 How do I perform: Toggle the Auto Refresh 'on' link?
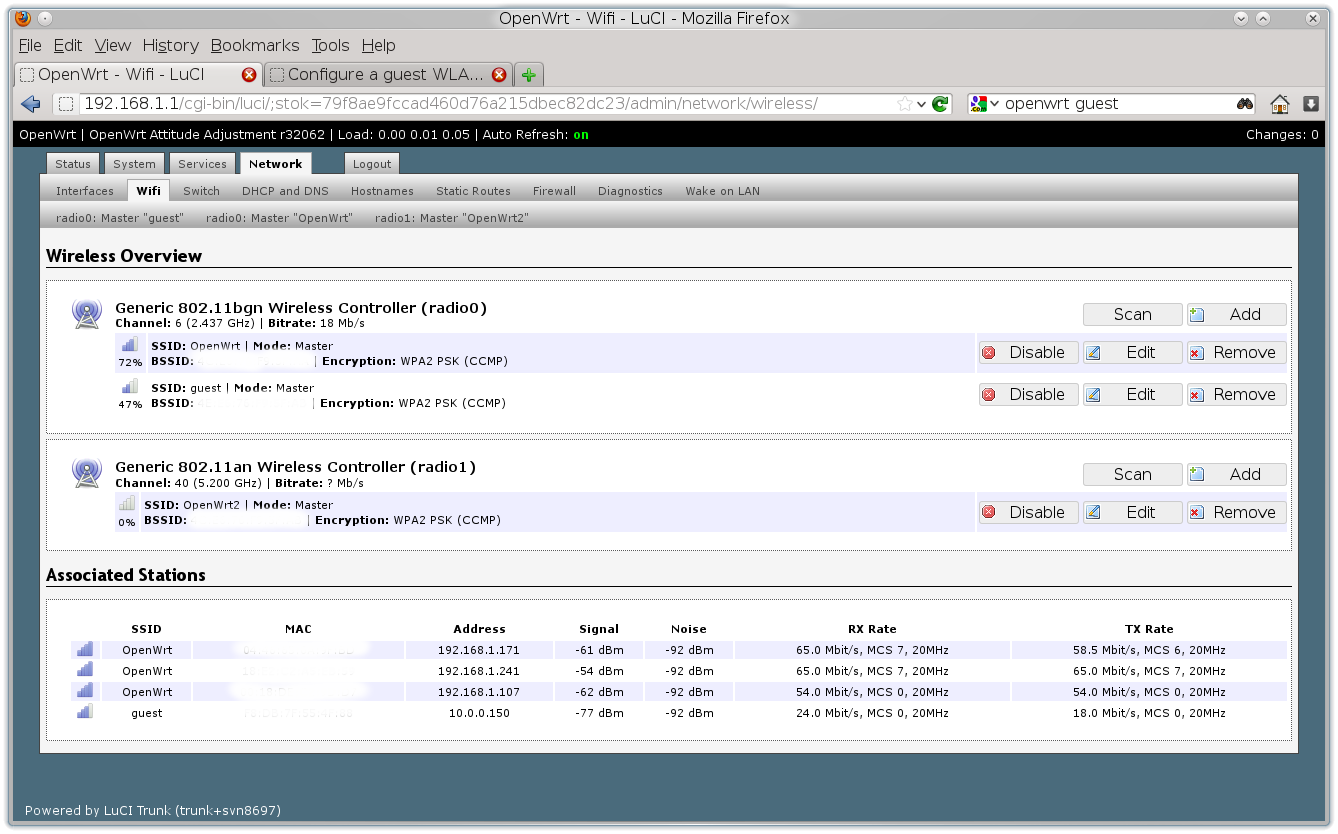coord(580,135)
